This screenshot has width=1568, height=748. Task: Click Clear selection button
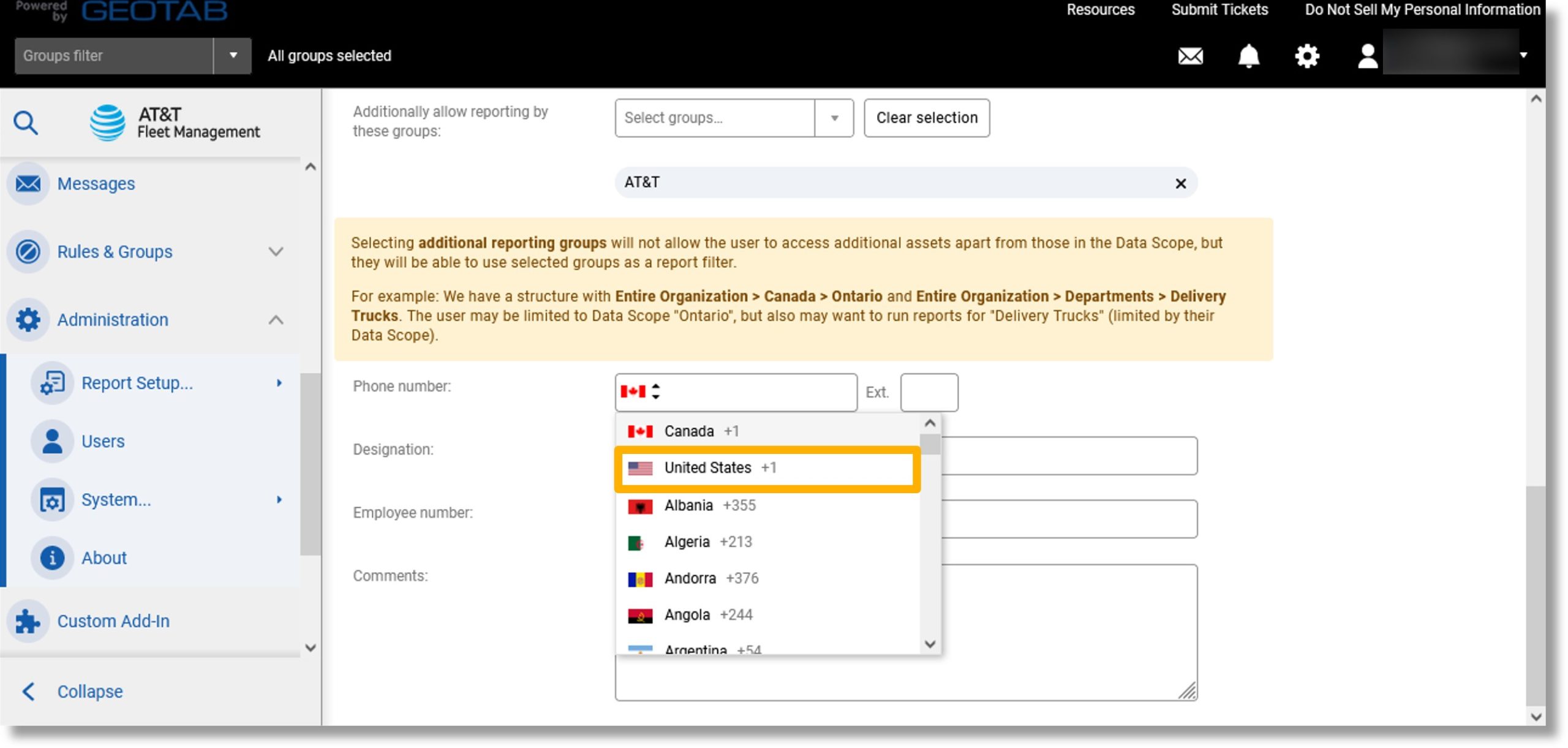click(x=926, y=118)
